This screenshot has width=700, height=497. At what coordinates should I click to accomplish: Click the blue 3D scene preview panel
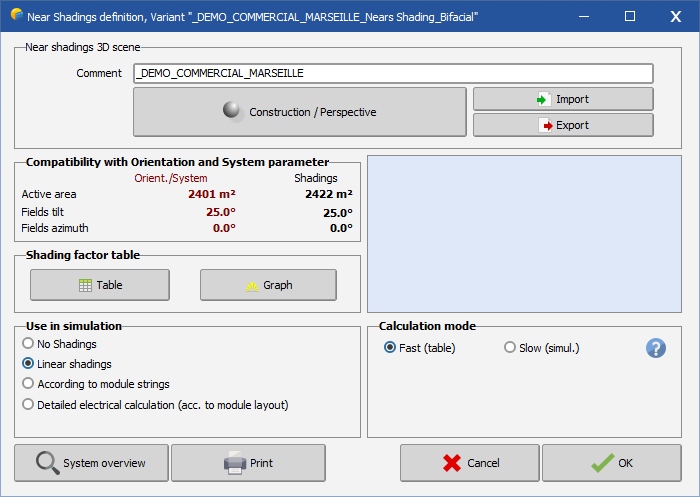[524, 234]
